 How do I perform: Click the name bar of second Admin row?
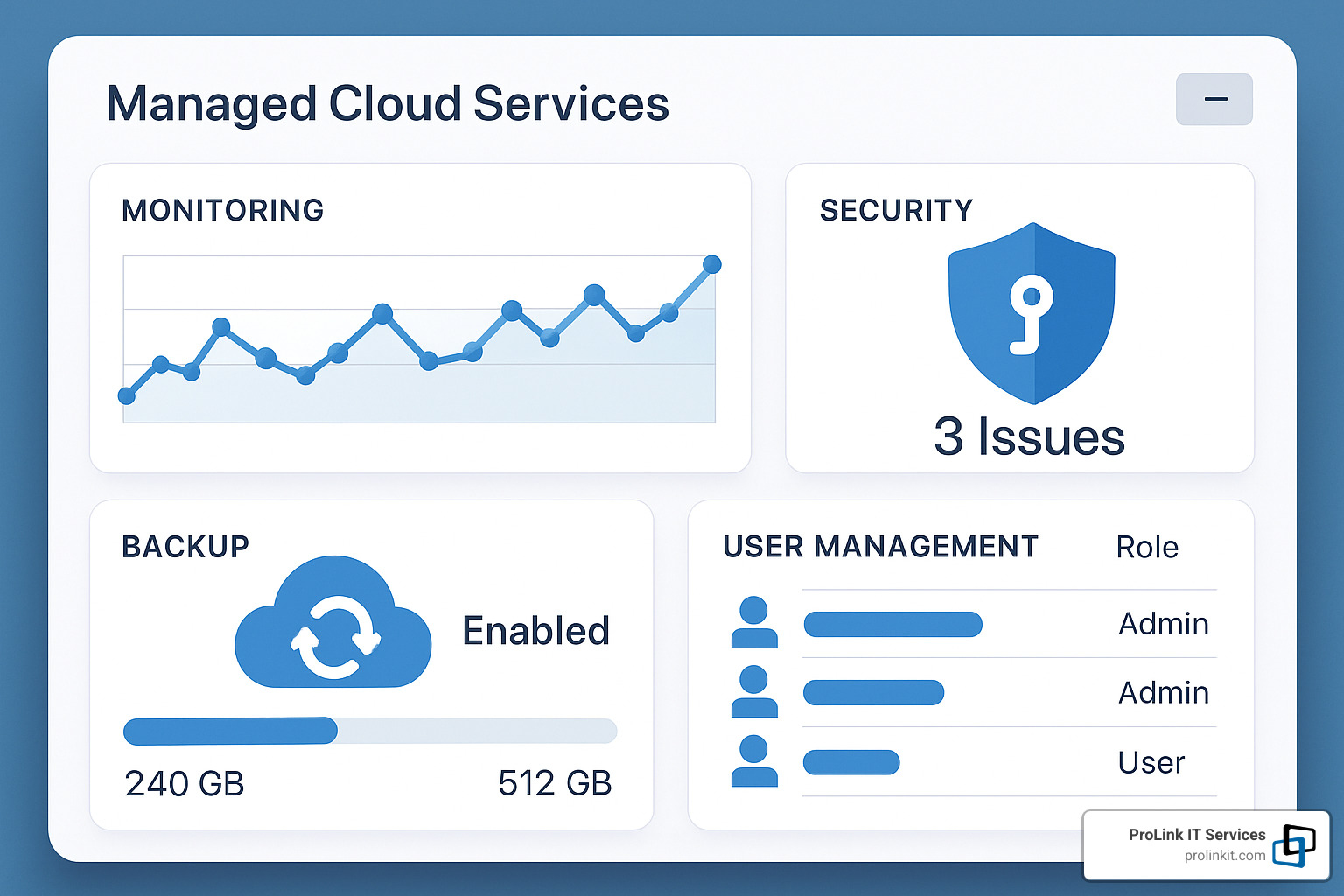[873, 693]
